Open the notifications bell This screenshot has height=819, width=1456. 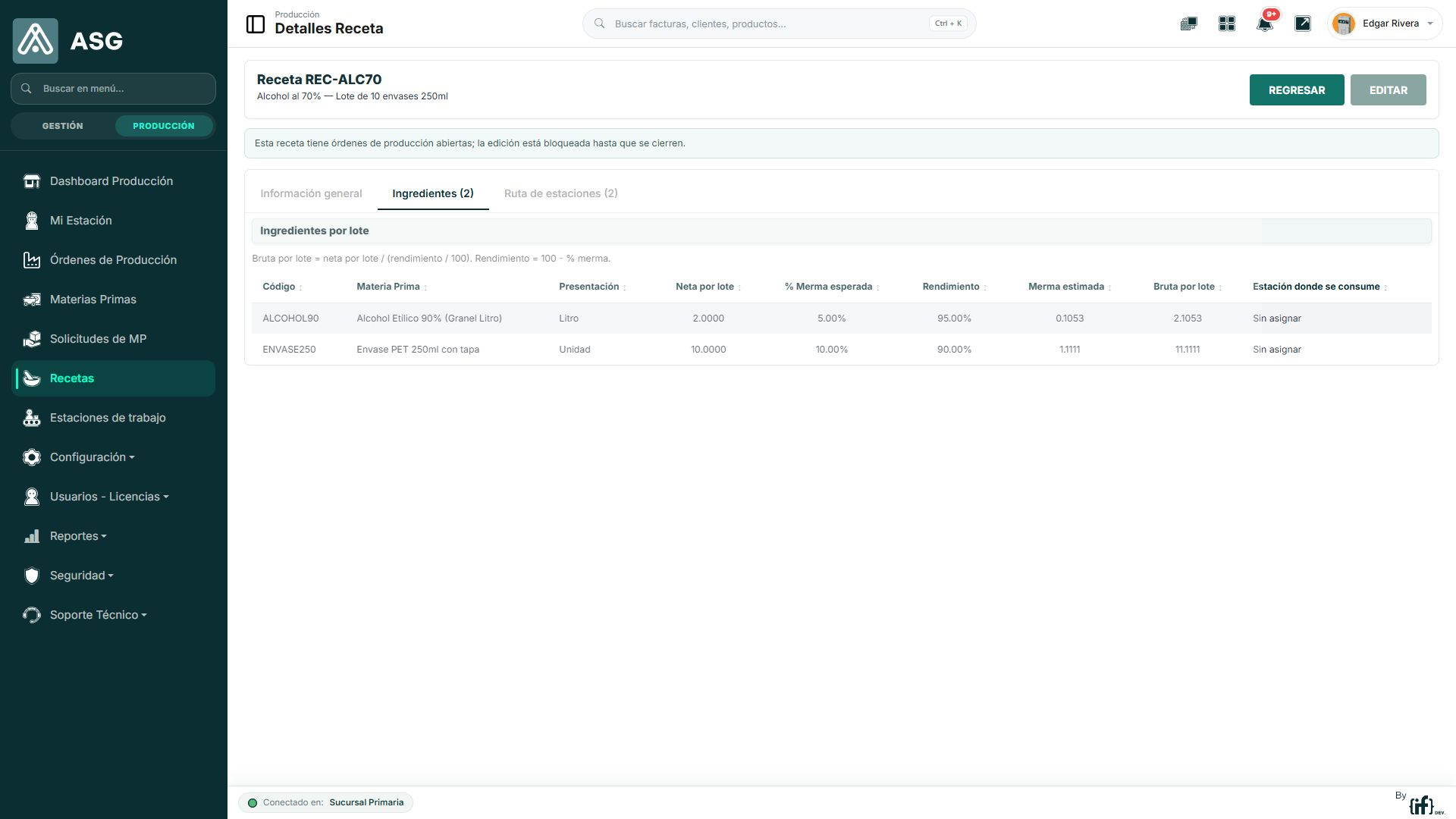1264,24
